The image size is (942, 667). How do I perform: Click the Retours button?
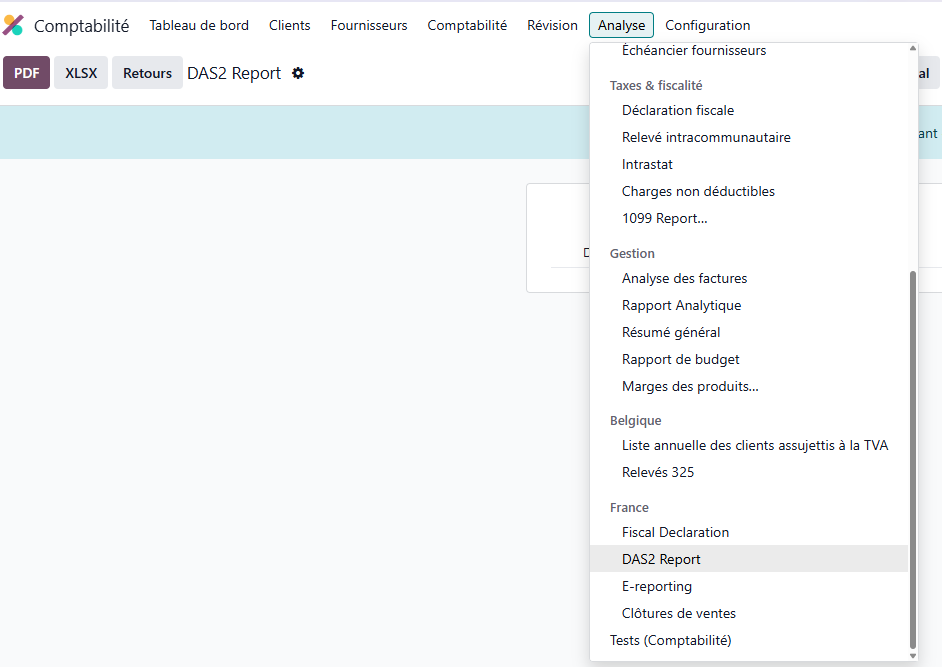(x=147, y=73)
